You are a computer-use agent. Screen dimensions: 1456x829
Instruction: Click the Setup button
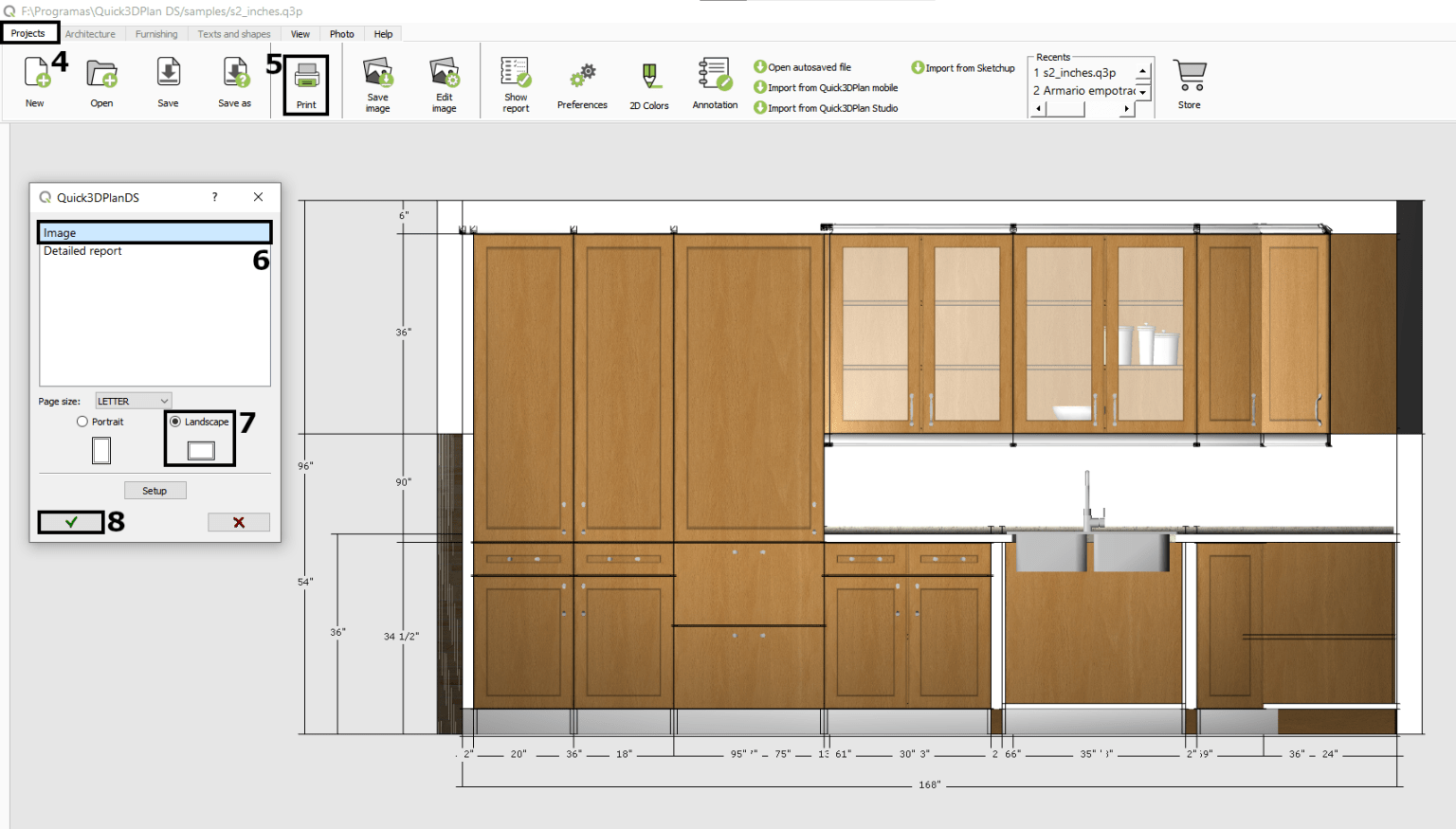155,490
